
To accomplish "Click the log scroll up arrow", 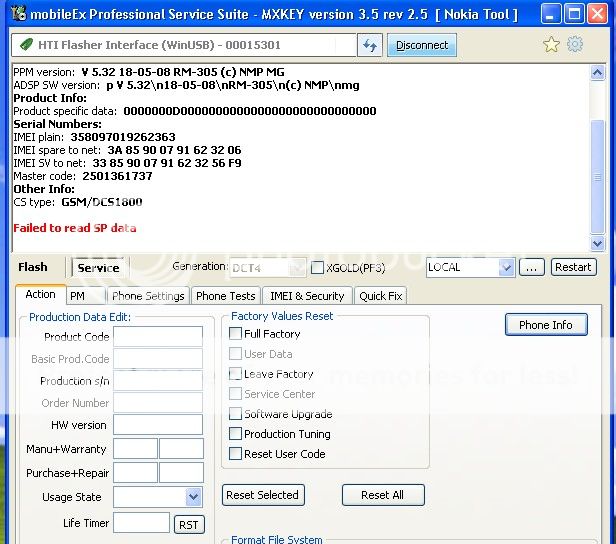I will click(x=598, y=73).
